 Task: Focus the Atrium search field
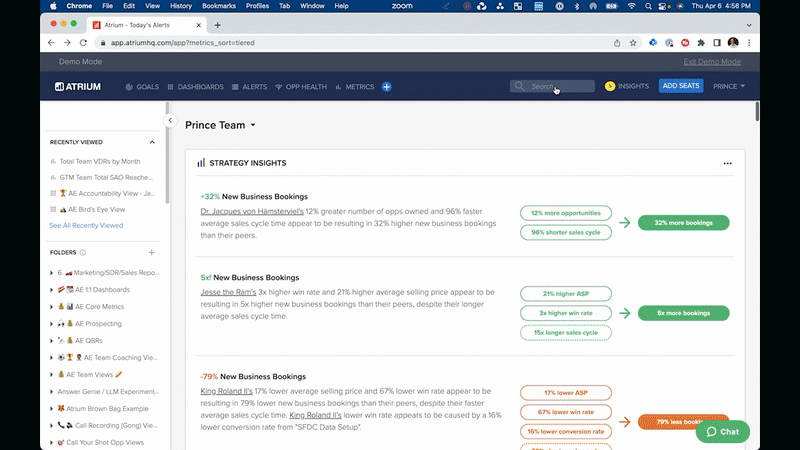point(552,86)
